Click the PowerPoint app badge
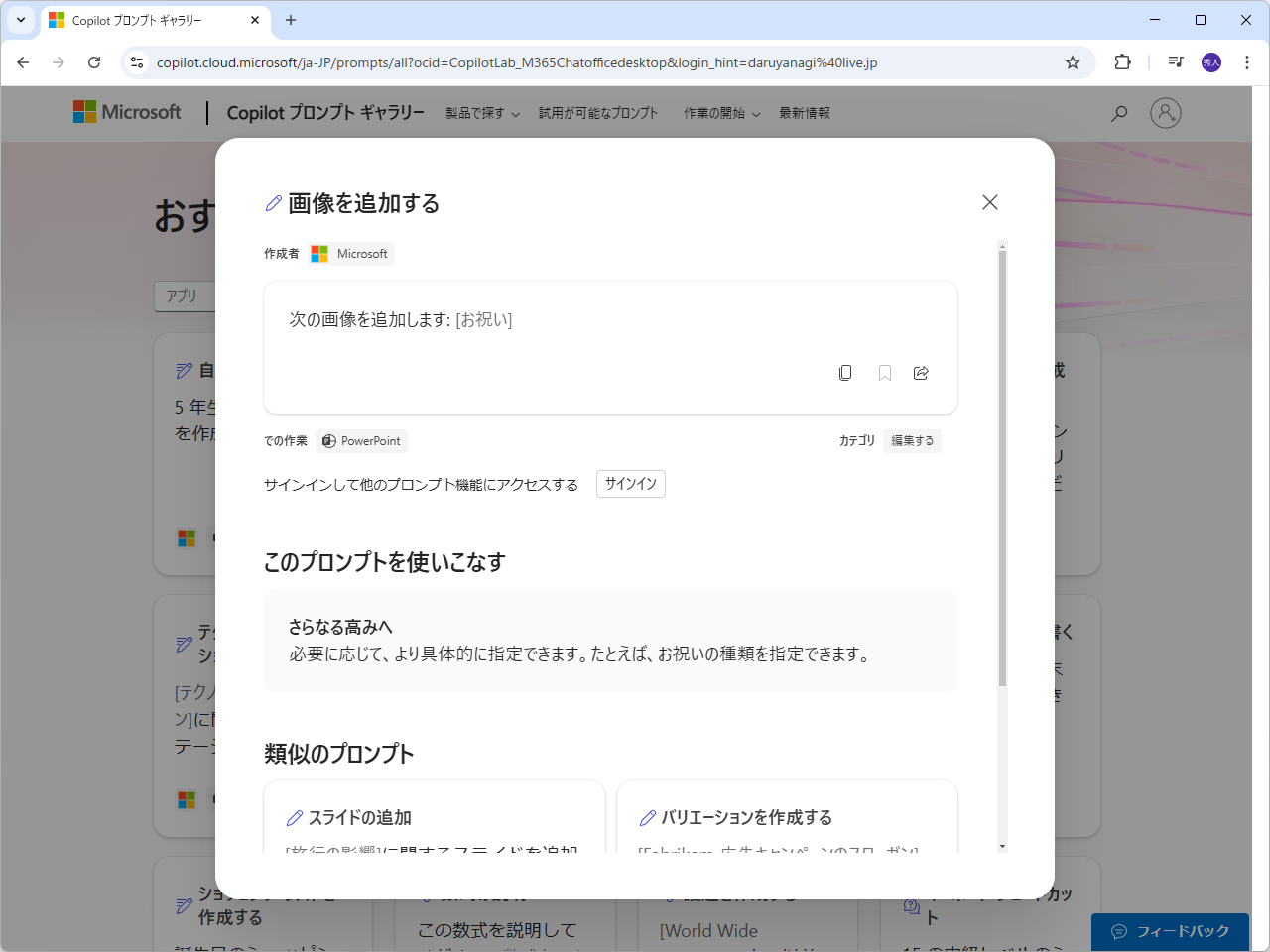1270x952 pixels. 361,440
